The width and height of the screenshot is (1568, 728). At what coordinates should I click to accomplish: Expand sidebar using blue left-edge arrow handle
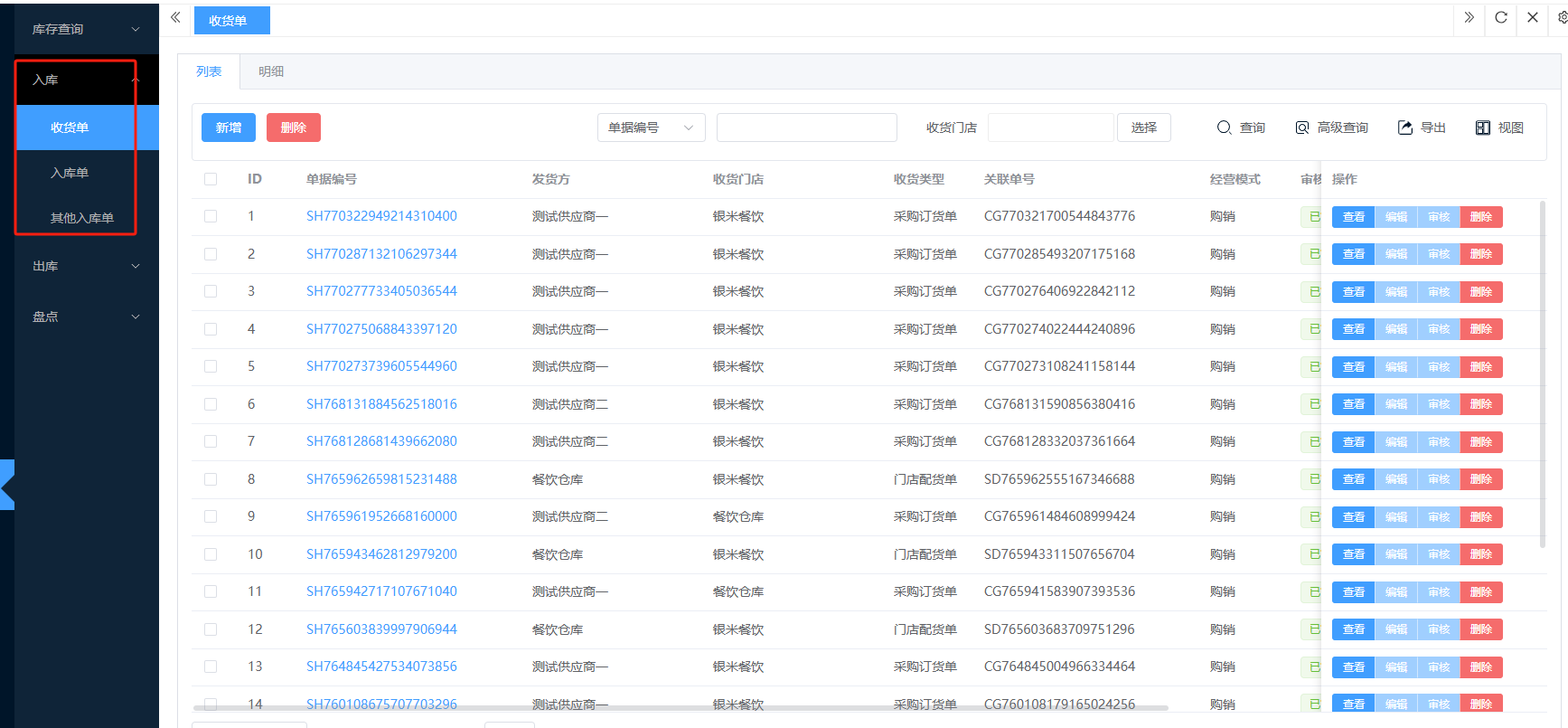click(x=7, y=485)
